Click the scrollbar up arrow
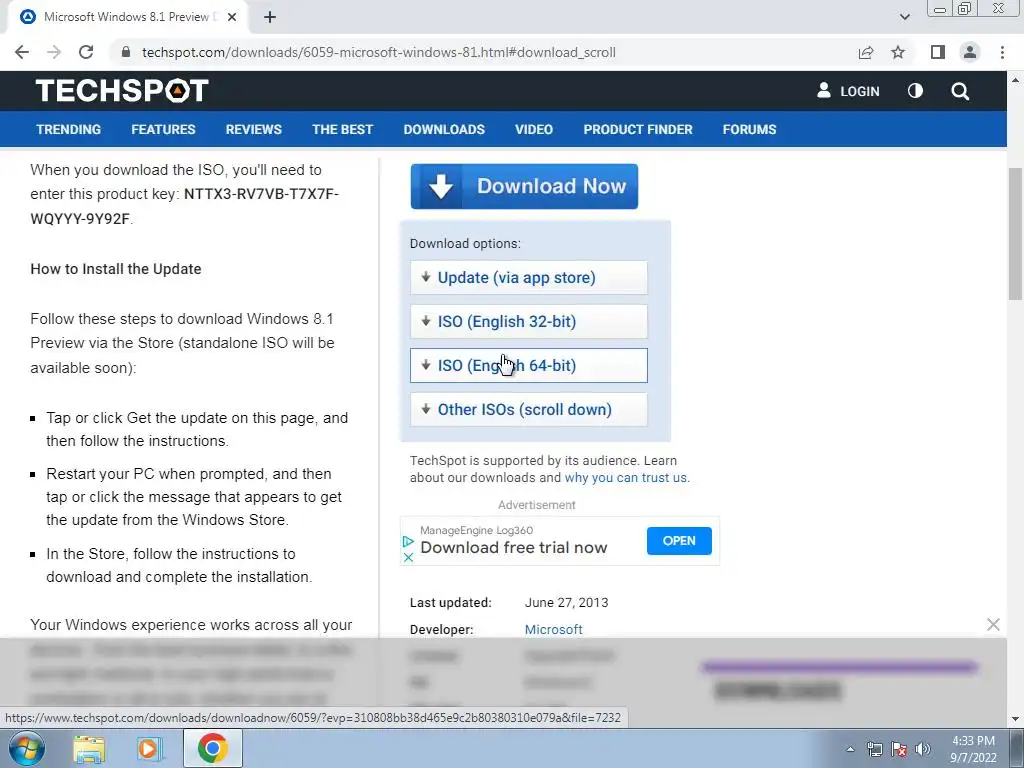1024x768 pixels. point(1015,80)
